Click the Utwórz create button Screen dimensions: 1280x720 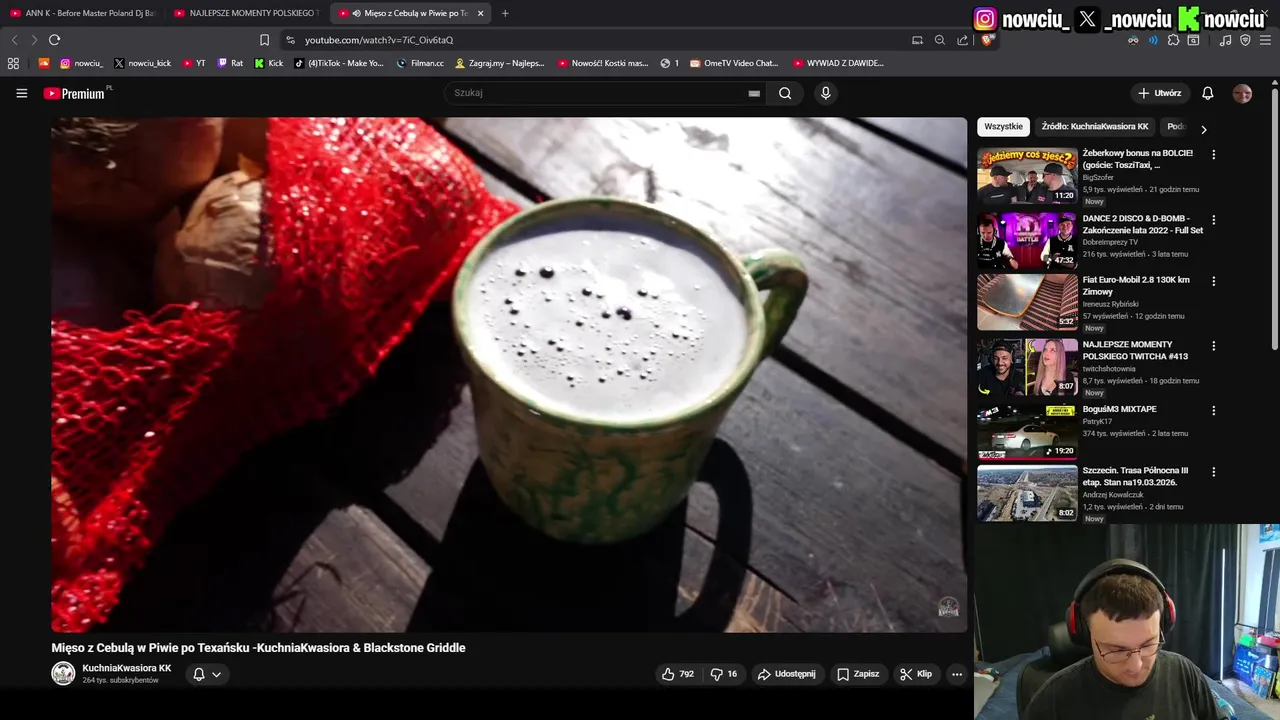click(x=1159, y=93)
